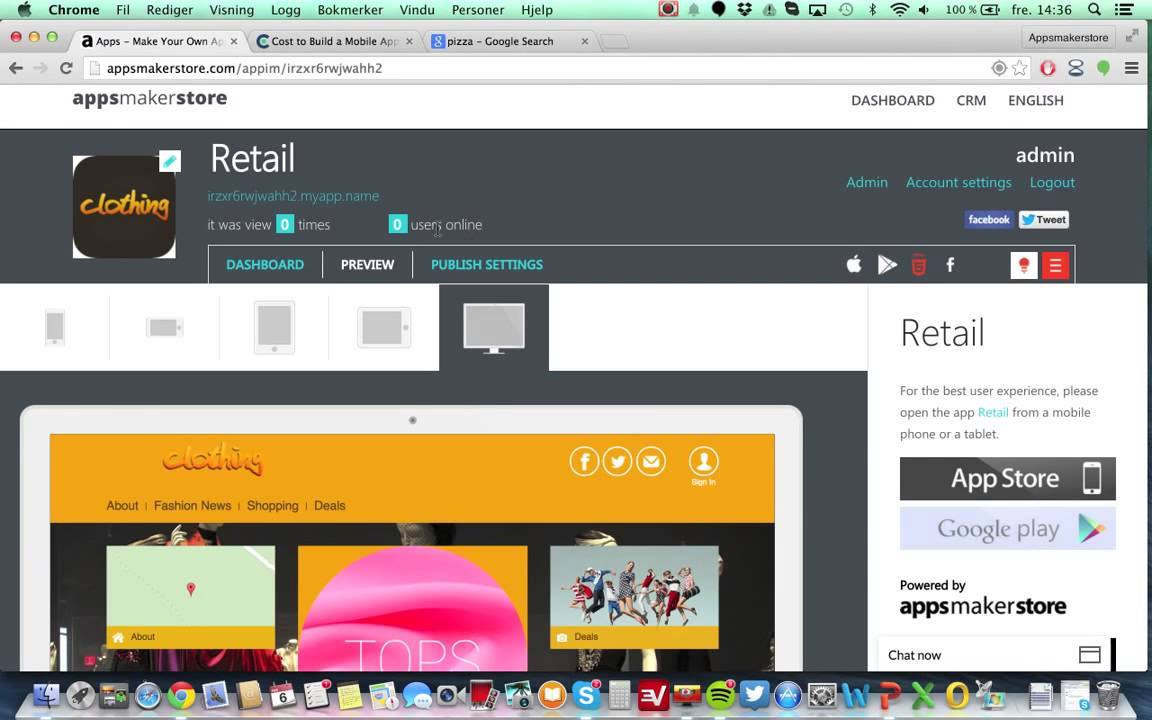Click the lightbulb tips icon
Image resolution: width=1152 pixels, height=720 pixels.
1023,265
